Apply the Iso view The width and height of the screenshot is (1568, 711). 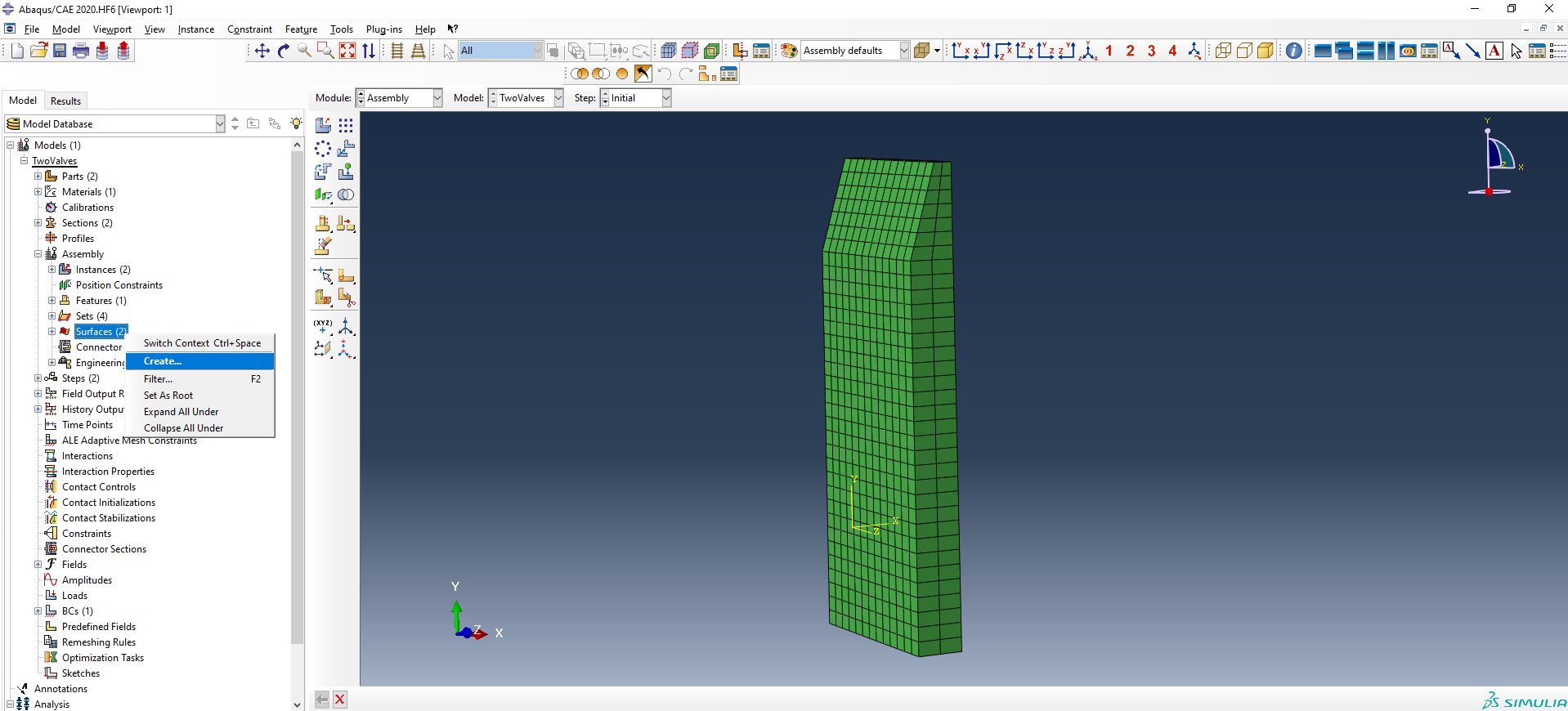click(1088, 51)
